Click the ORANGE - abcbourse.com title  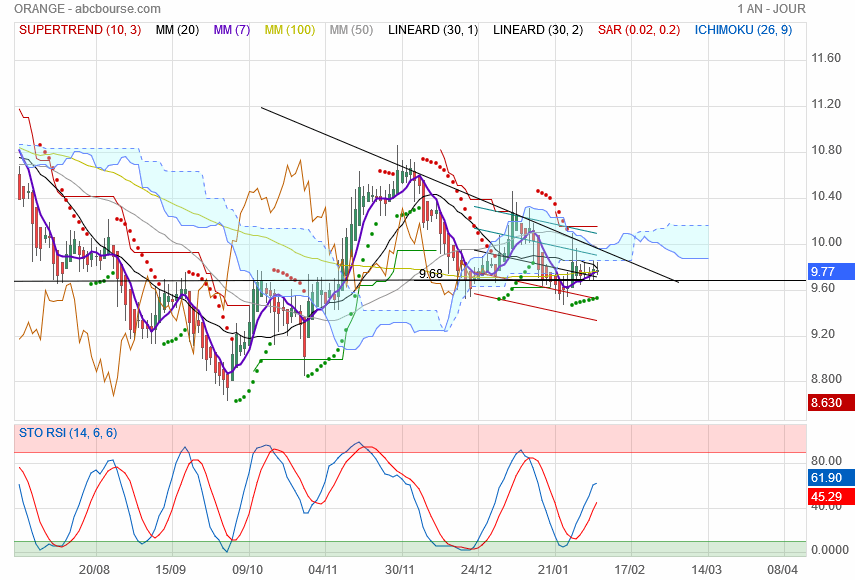click(x=87, y=9)
